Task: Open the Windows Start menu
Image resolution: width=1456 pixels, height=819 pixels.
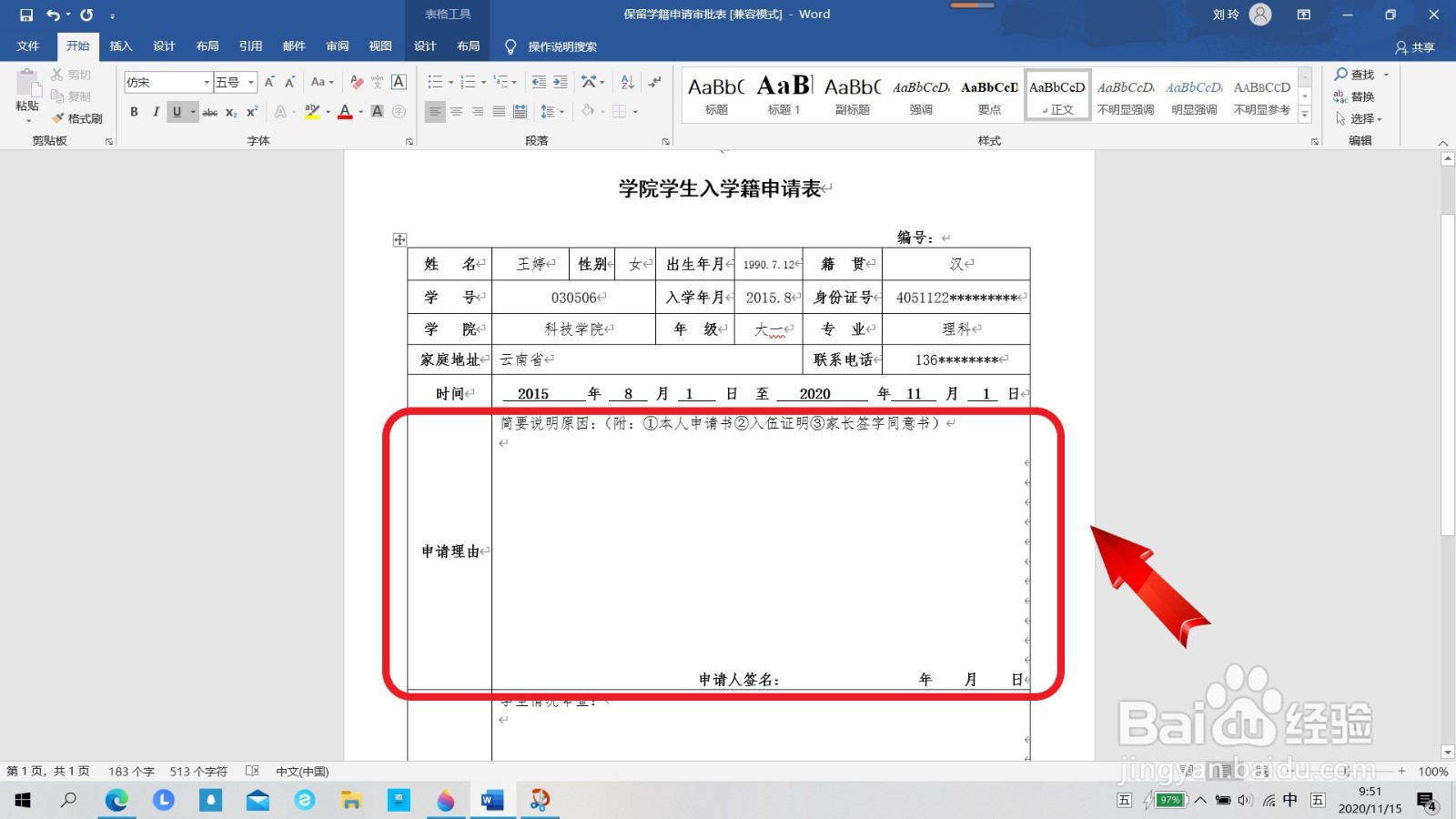Action: 23,800
